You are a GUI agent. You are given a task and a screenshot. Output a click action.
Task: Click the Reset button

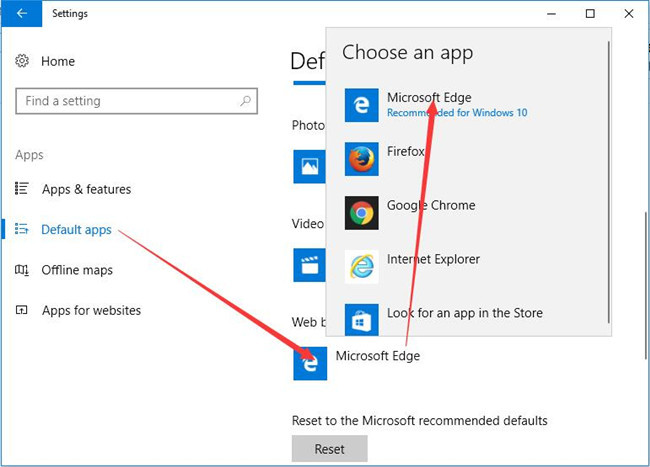330,449
